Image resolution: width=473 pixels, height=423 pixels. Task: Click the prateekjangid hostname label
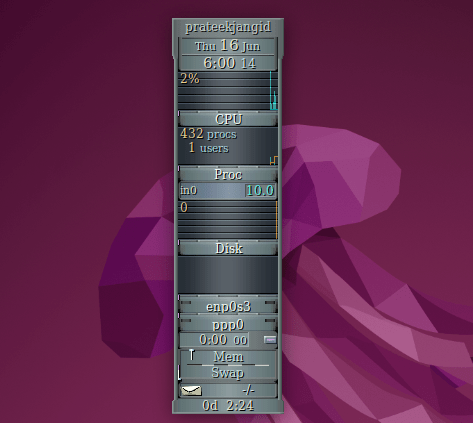point(228,27)
